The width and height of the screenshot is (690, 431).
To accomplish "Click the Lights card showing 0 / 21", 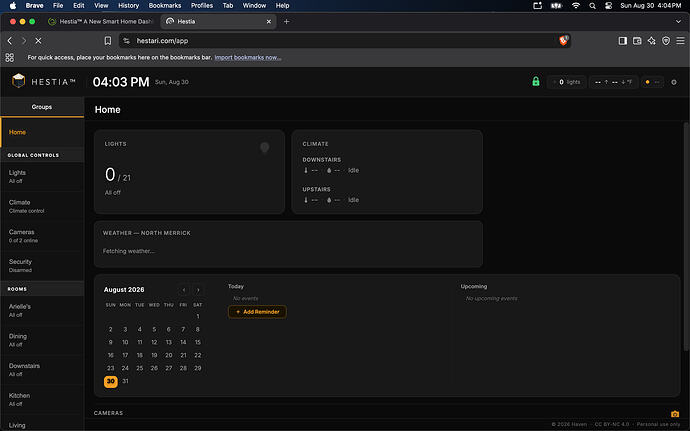I will (x=189, y=172).
